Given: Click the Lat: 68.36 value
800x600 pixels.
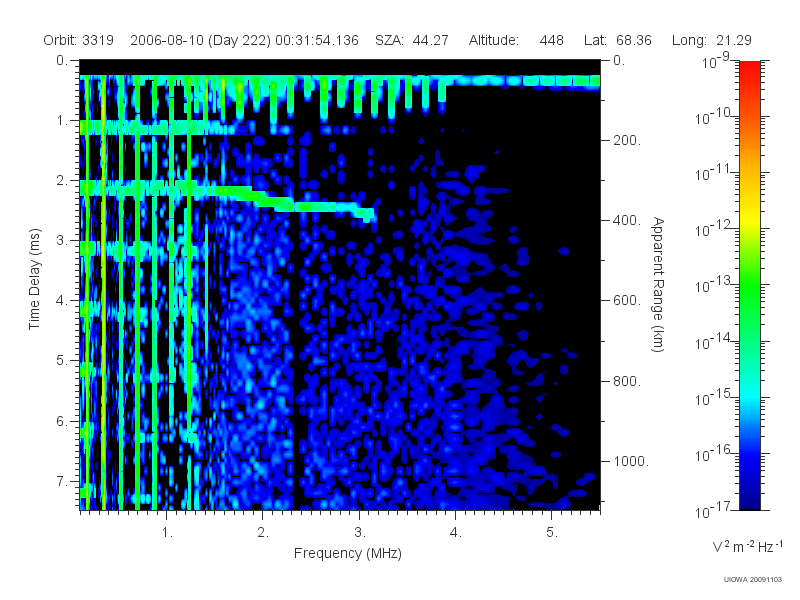Looking at the screenshot, I should pos(618,40).
